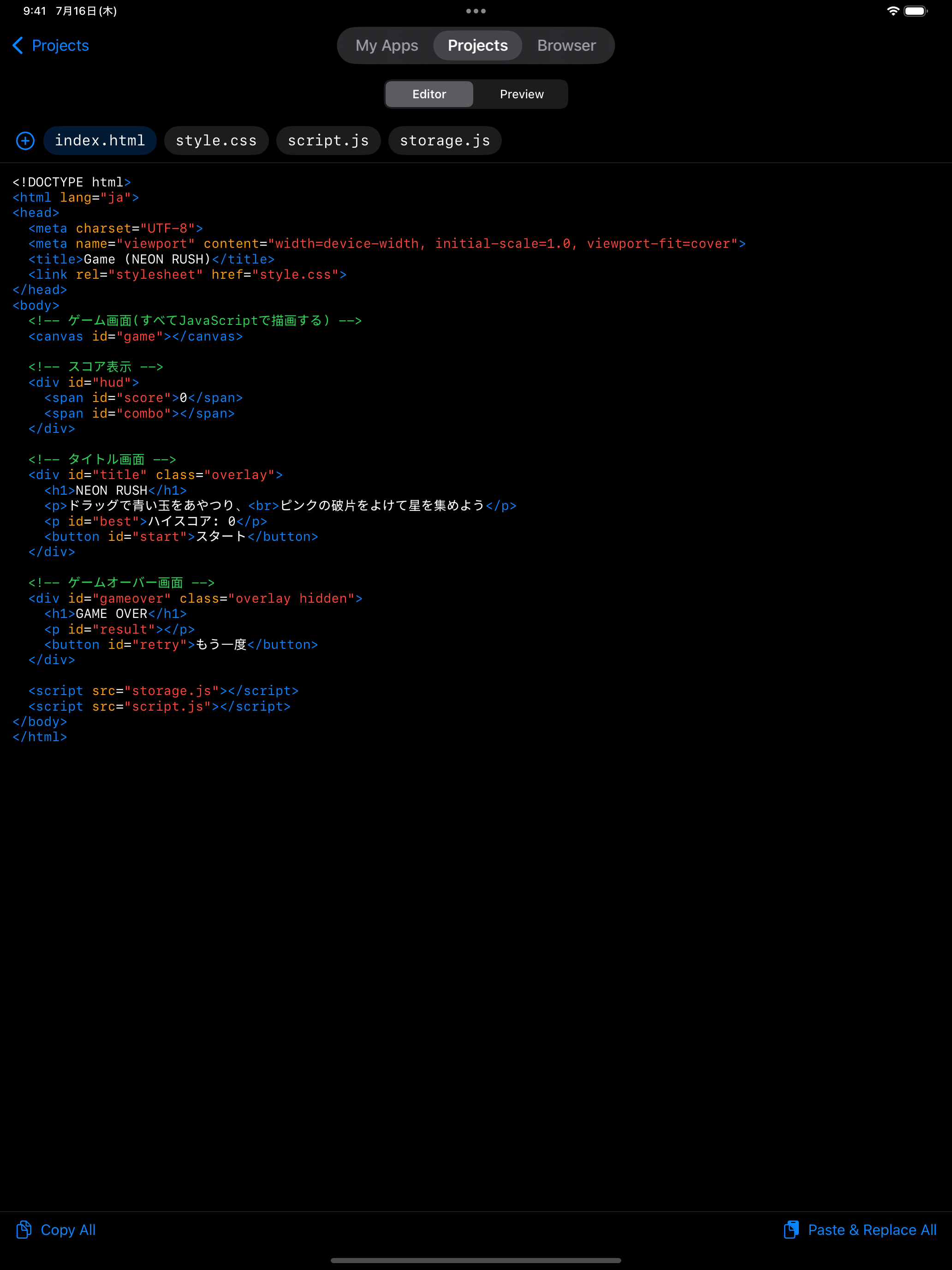
Task: Click the button id="retry" もう一度 line
Action: point(181,645)
